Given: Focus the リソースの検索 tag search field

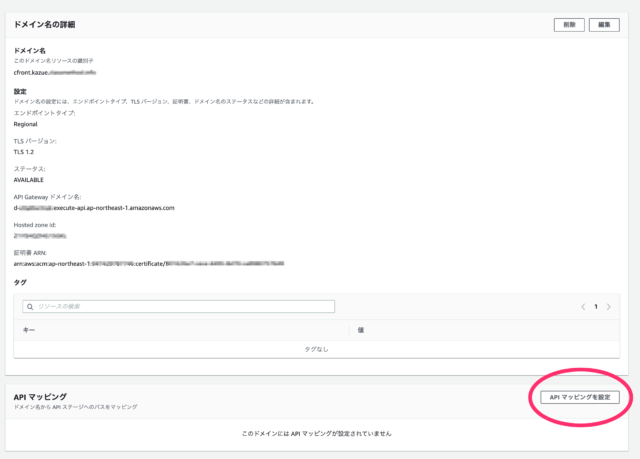Looking at the screenshot, I should point(178,306).
